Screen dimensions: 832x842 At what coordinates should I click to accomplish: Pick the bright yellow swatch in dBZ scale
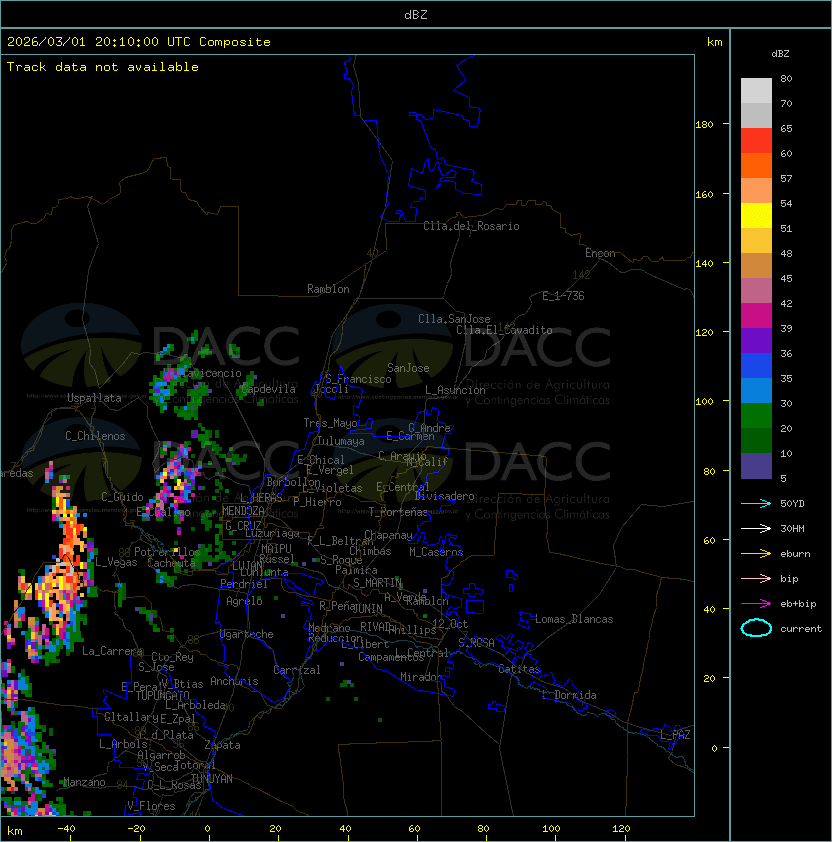(x=756, y=216)
